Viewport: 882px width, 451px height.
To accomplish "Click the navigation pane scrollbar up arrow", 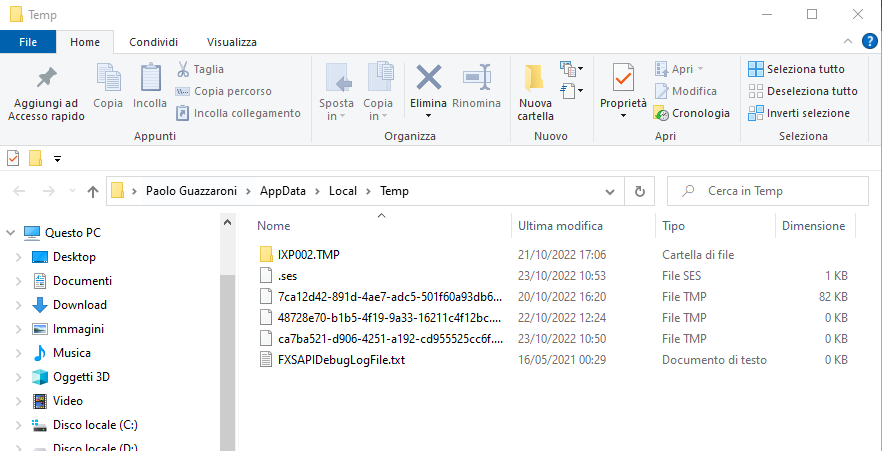I will pyautogui.click(x=227, y=223).
